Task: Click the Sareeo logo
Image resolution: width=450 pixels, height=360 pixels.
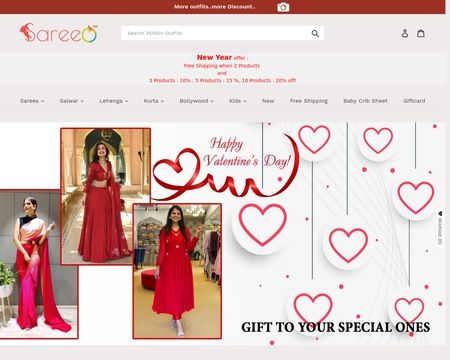Action: (59, 33)
